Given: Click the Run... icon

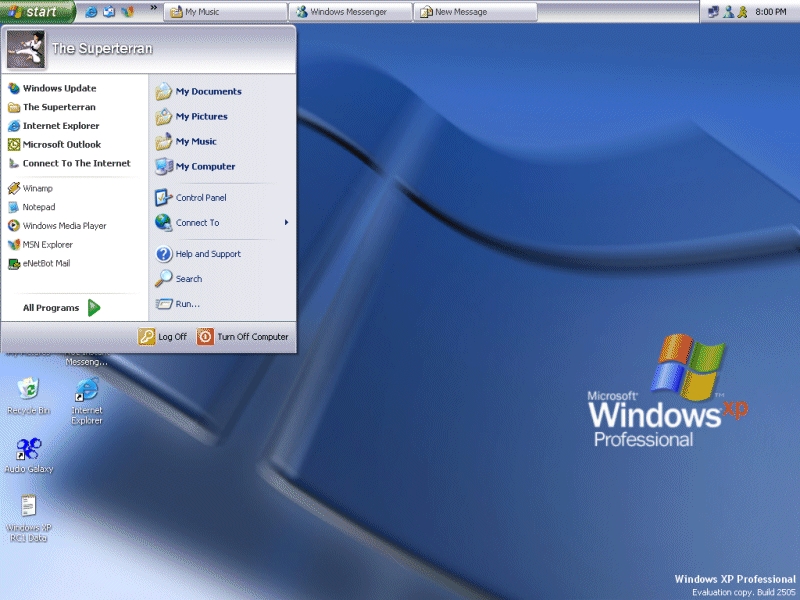Looking at the screenshot, I should [164, 304].
